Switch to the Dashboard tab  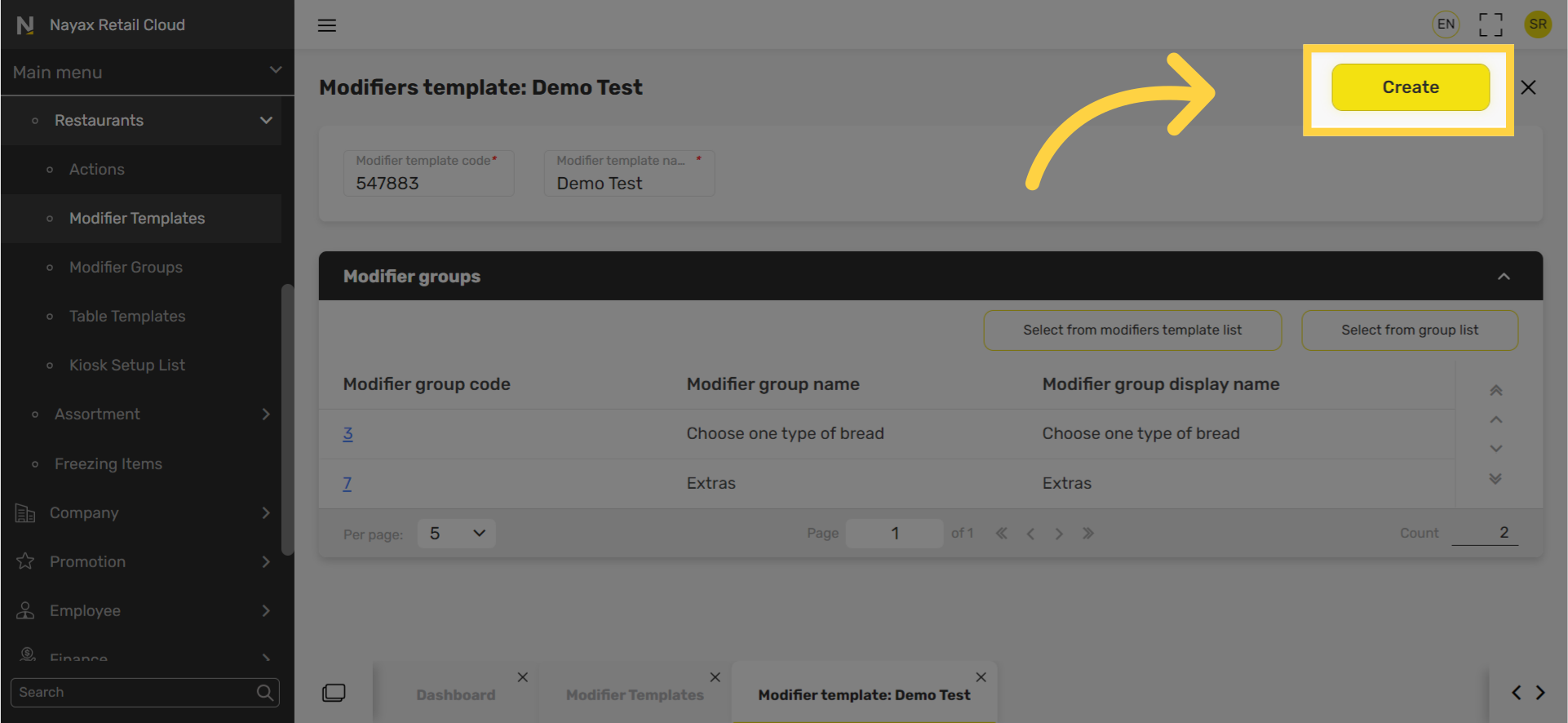pyautogui.click(x=455, y=694)
